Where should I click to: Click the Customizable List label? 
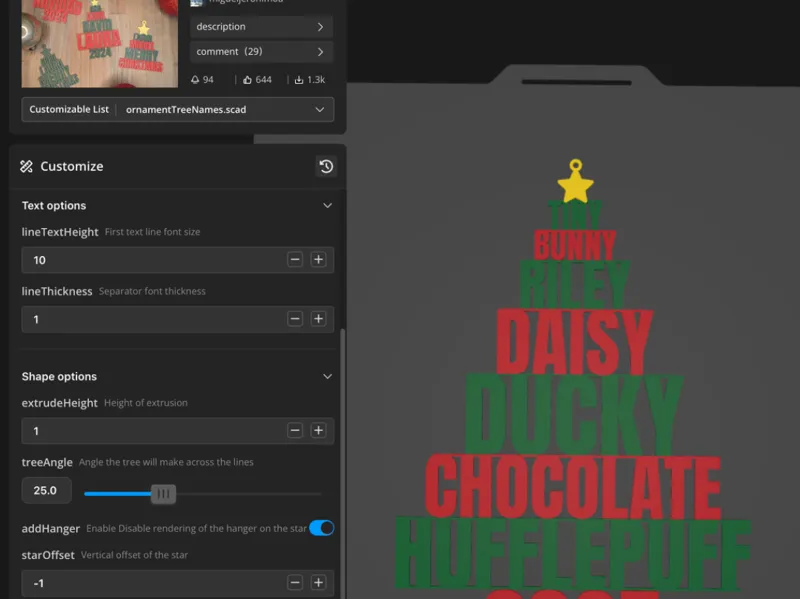click(x=69, y=109)
